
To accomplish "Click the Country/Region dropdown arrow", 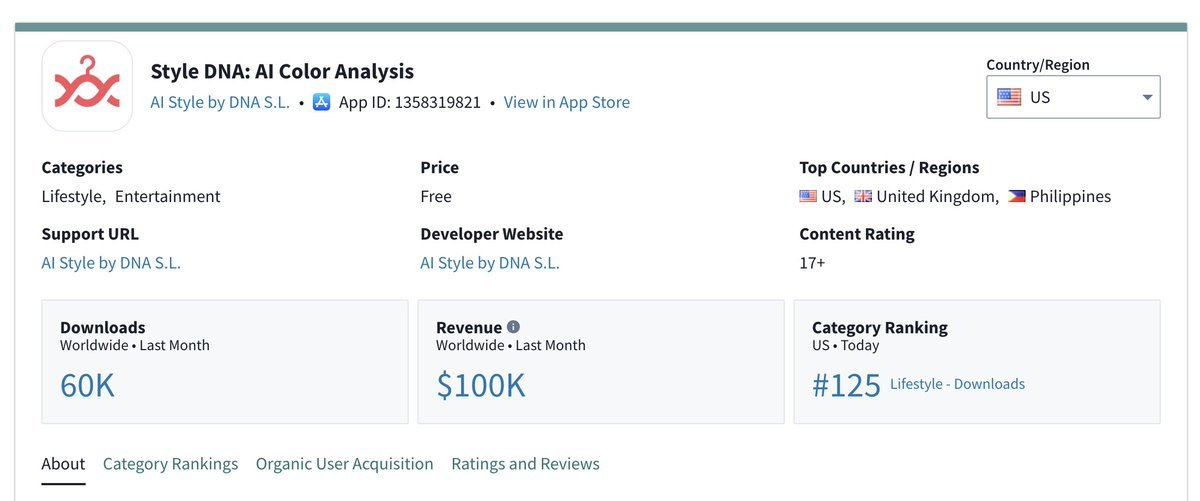I will (x=1146, y=98).
